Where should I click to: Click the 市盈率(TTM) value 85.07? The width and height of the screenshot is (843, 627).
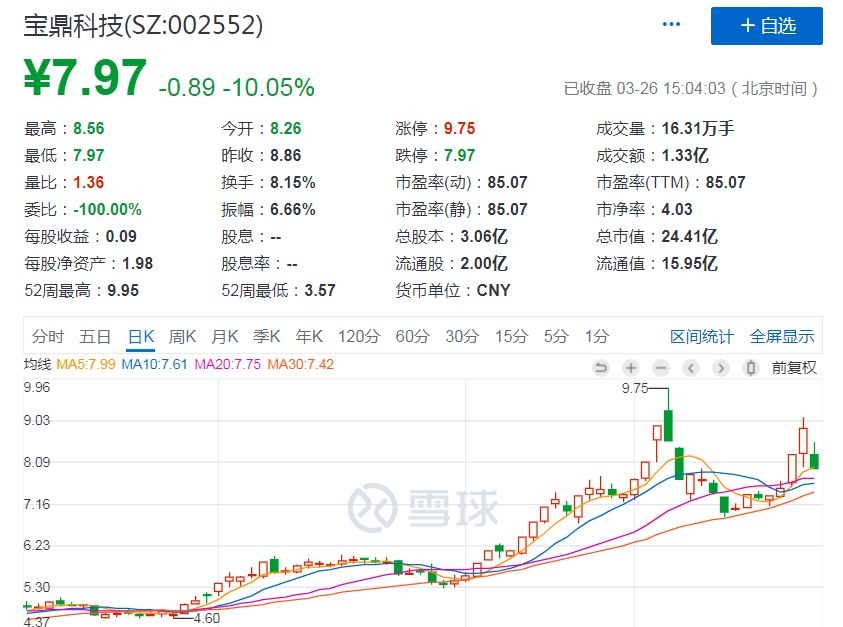coord(726,182)
